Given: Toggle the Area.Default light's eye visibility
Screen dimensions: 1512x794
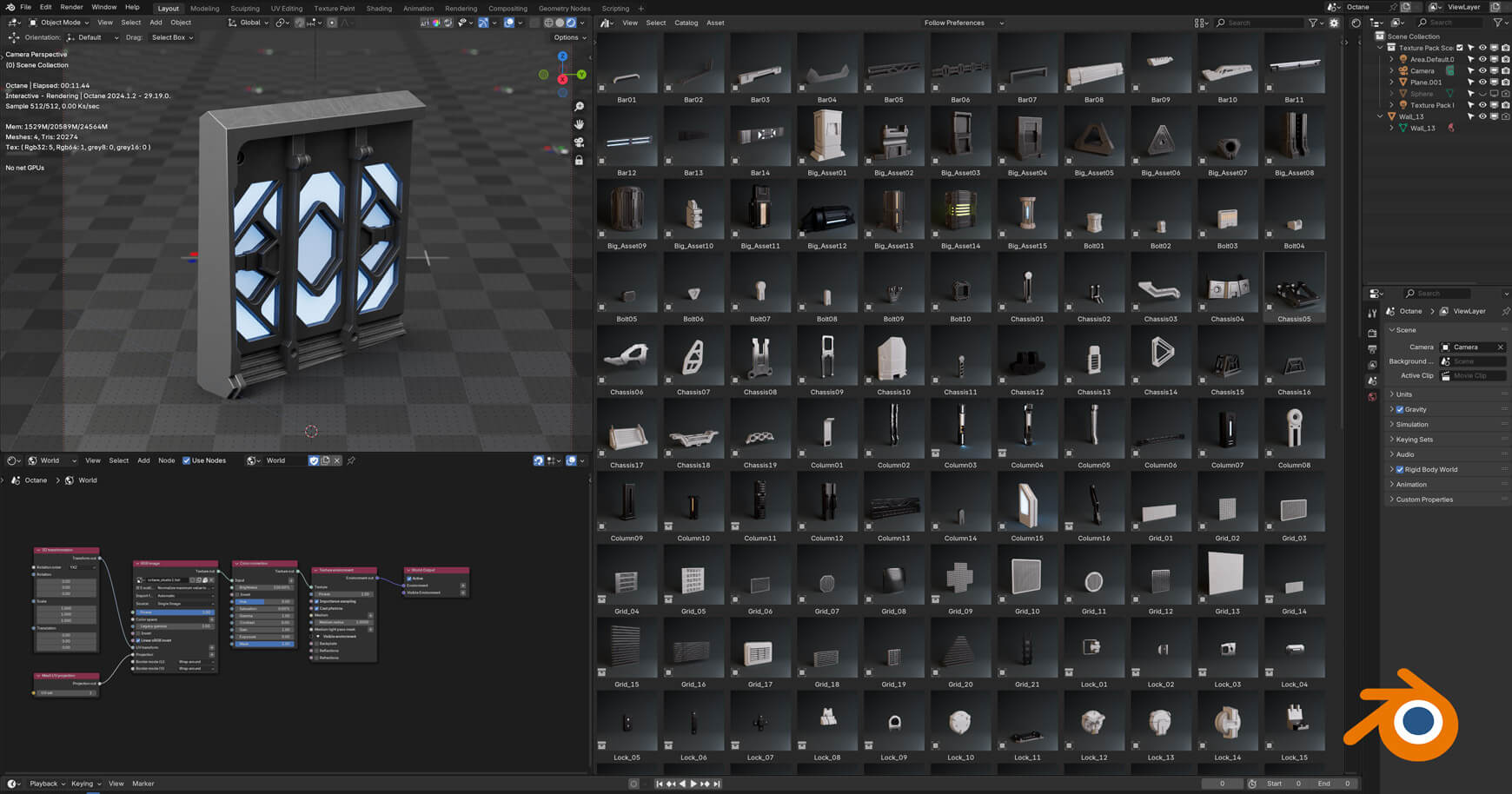Looking at the screenshot, I should click(x=1482, y=59).
